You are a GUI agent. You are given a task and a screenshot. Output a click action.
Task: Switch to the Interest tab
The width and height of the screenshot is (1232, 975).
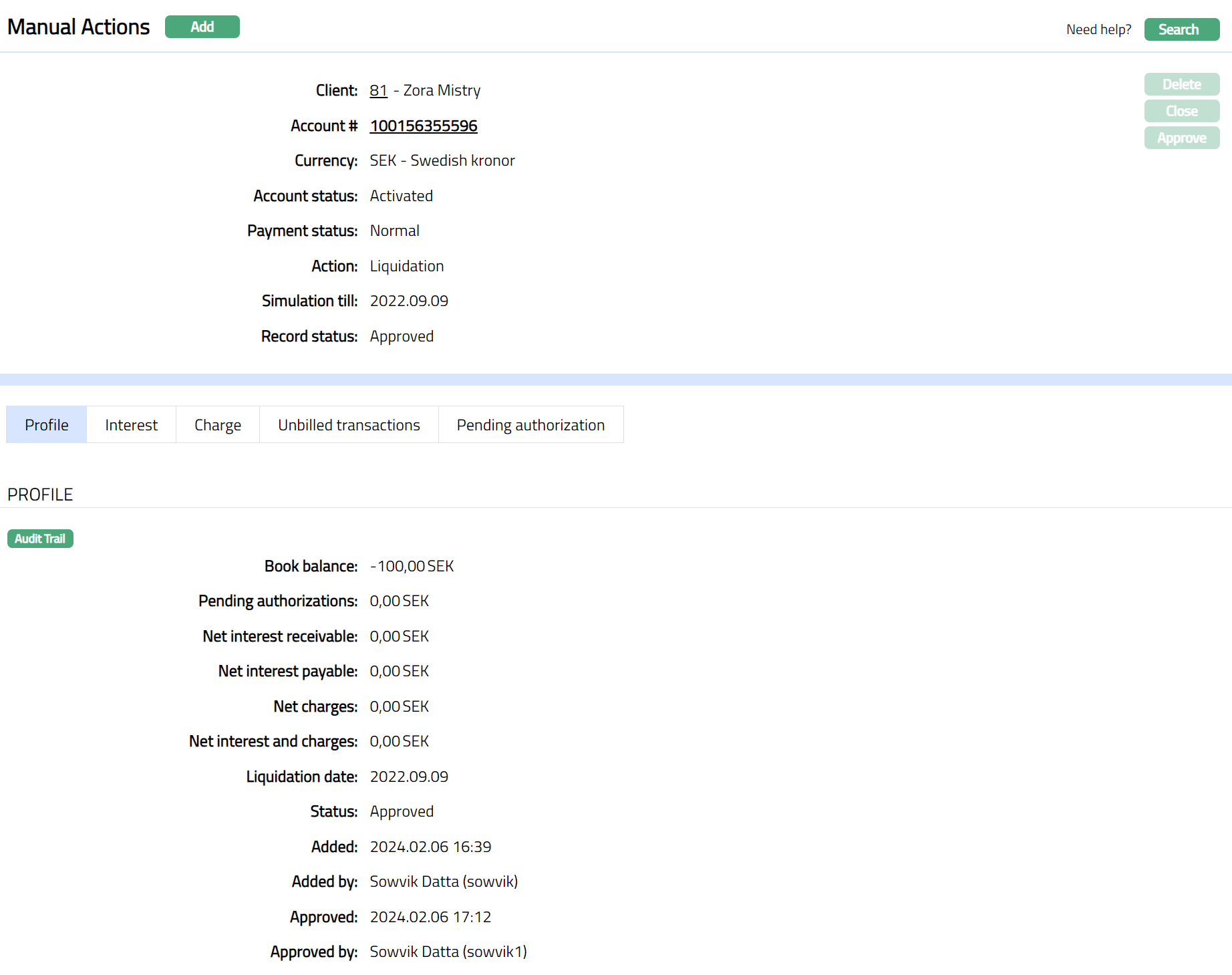pos(131,425)
